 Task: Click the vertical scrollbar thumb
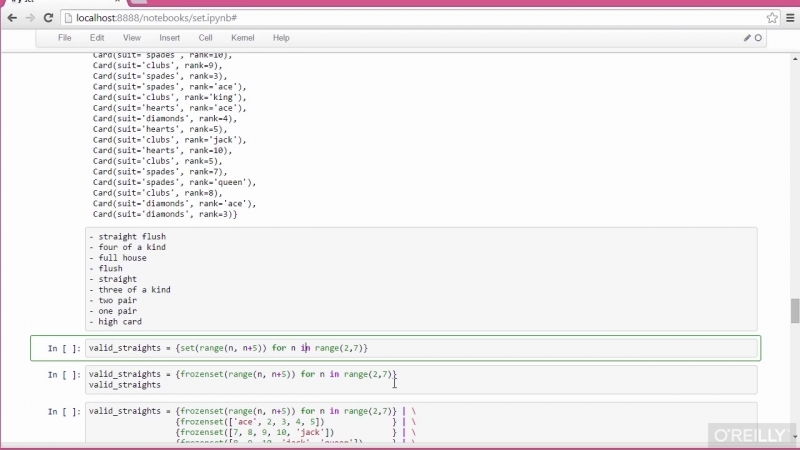click(795, 311)
